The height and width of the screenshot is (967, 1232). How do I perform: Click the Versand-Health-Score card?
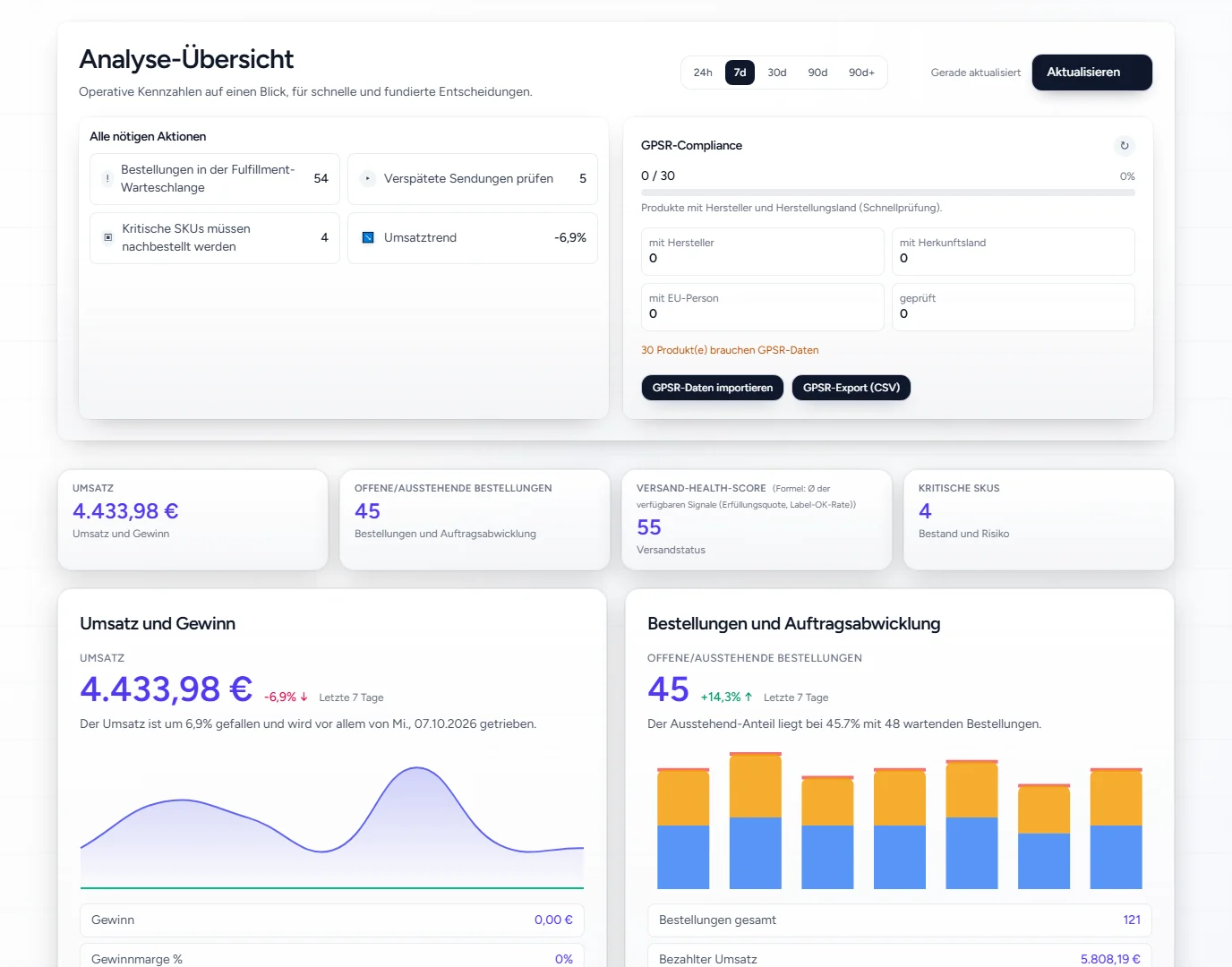coord(757,520)
